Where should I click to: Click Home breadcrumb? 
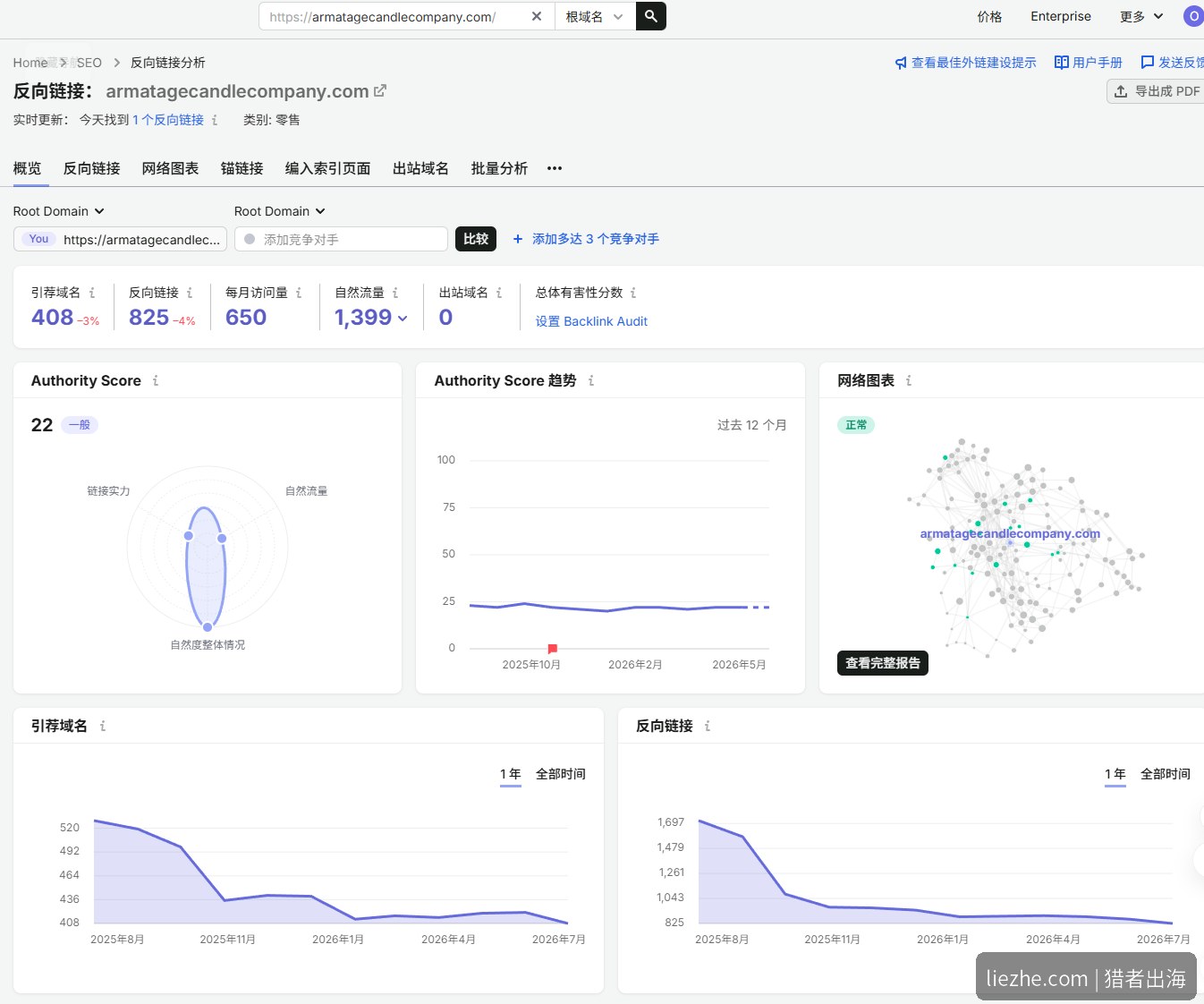[30, 63]
